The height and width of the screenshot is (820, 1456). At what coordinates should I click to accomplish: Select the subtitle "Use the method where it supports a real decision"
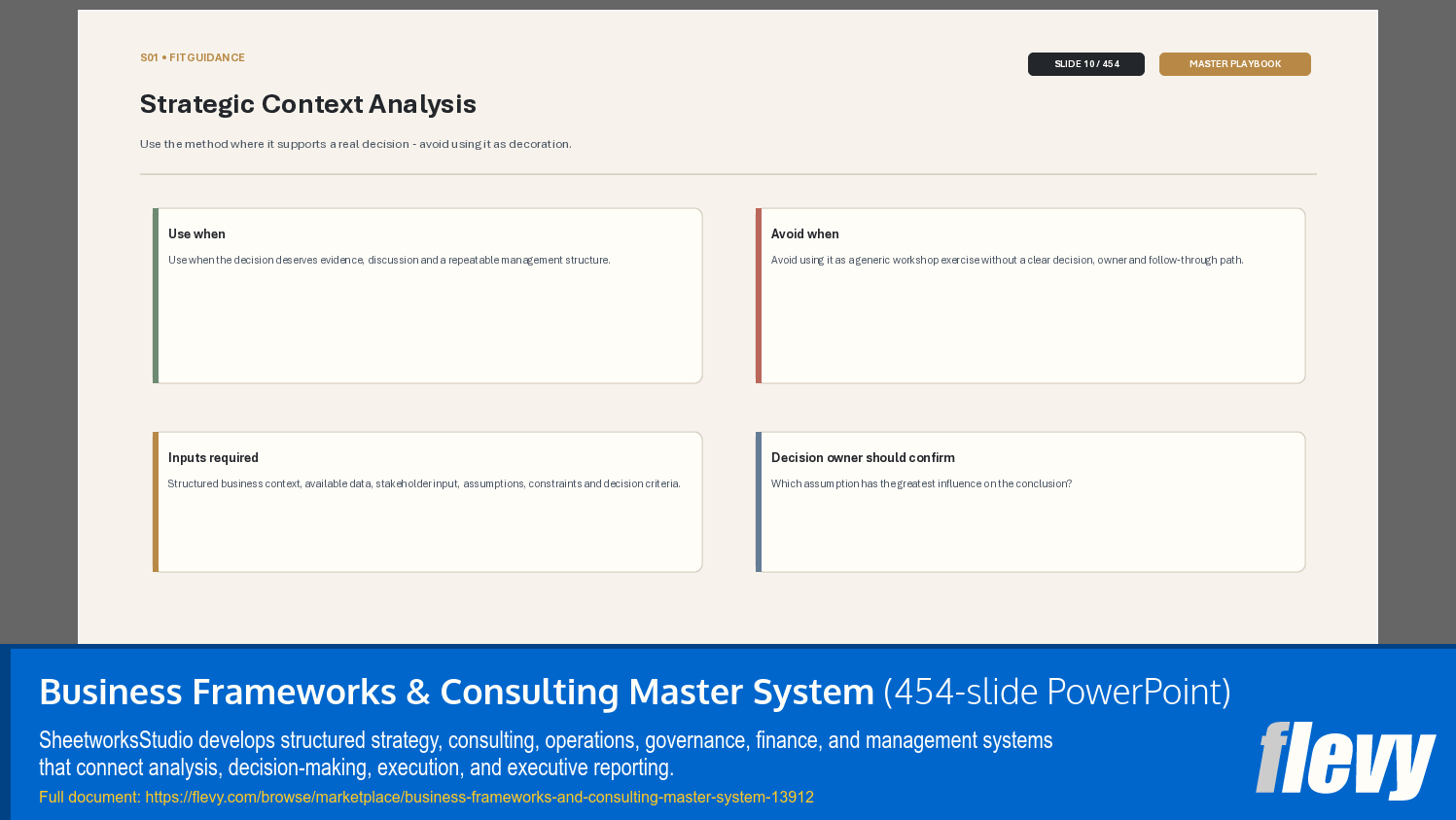[274, 144]
